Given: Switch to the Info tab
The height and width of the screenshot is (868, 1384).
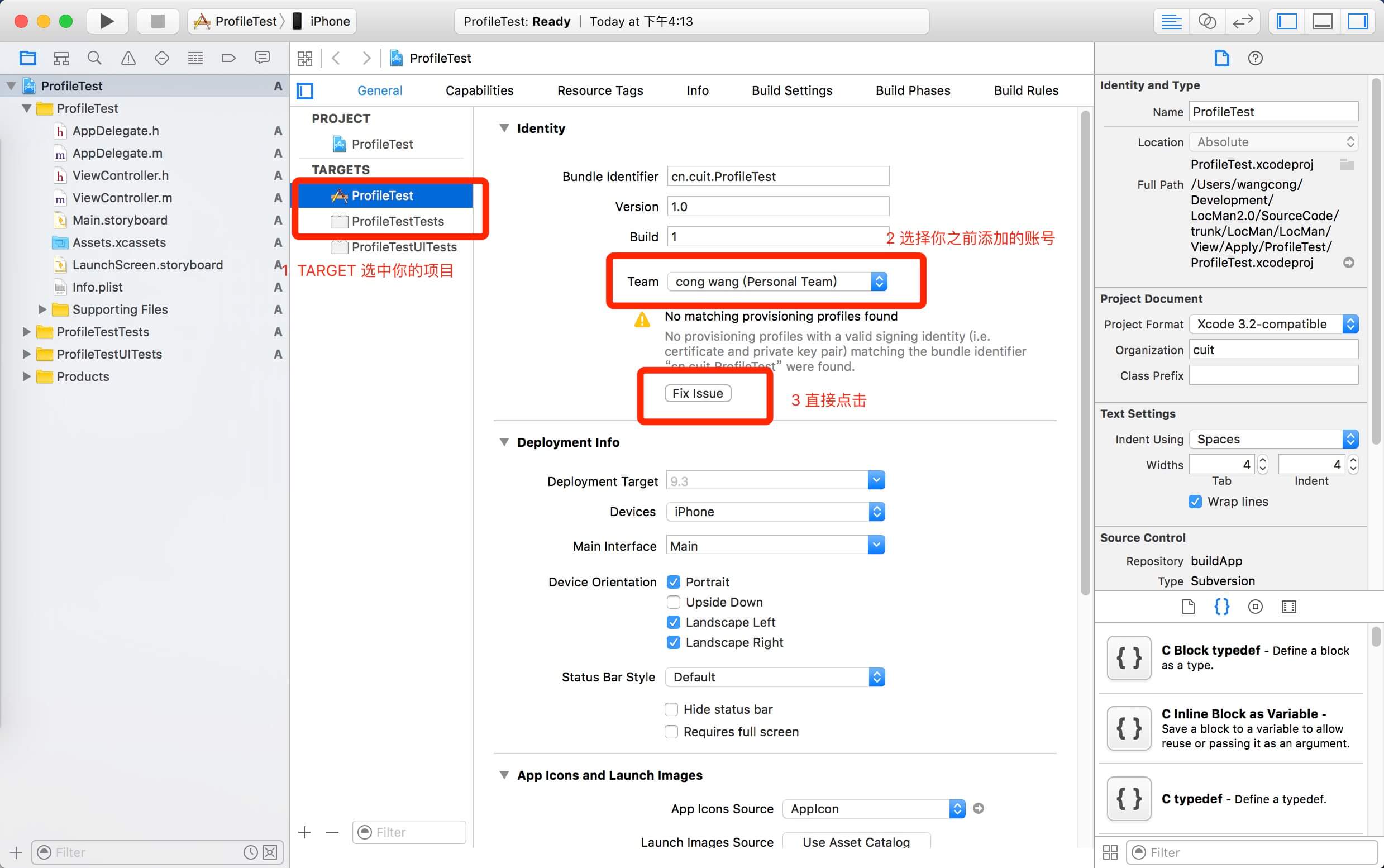Looking at the screenshot, I should click(x=698, y=90).
